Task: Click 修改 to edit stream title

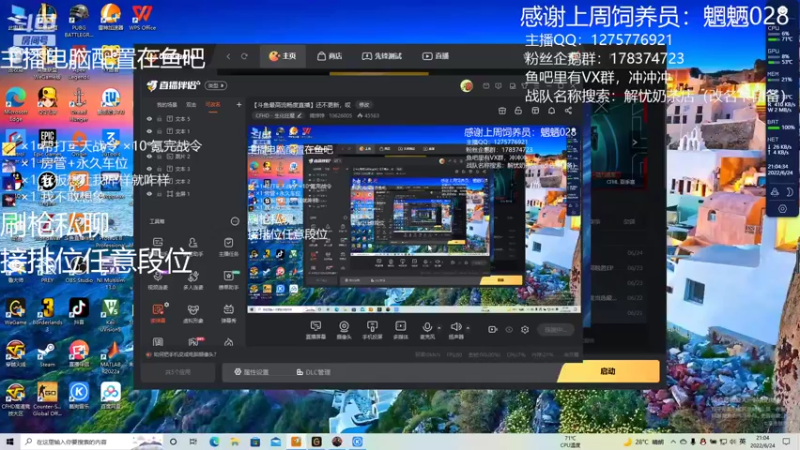Action: coord(364,105)
